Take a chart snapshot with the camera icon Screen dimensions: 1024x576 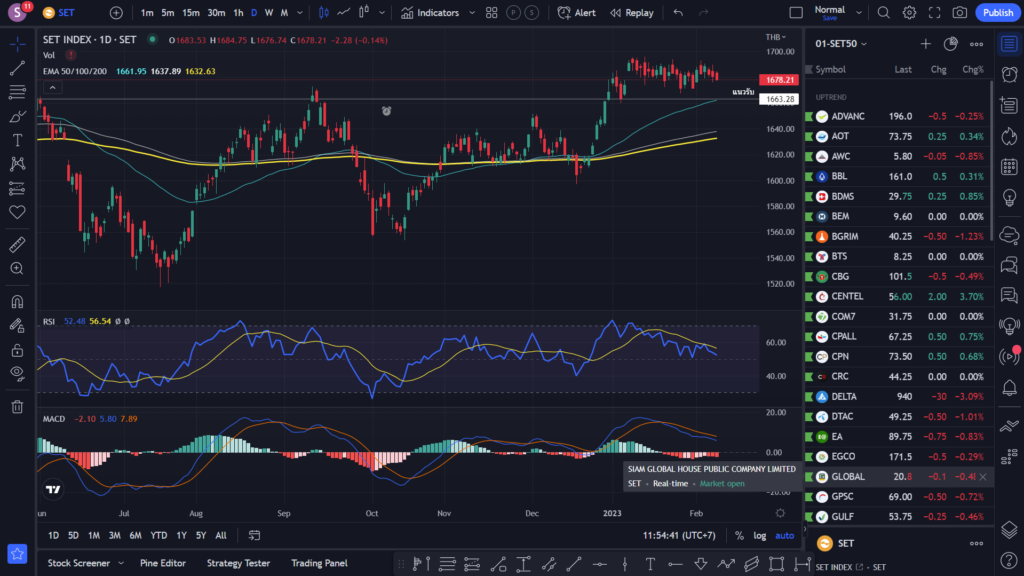(x=960, y=12)
